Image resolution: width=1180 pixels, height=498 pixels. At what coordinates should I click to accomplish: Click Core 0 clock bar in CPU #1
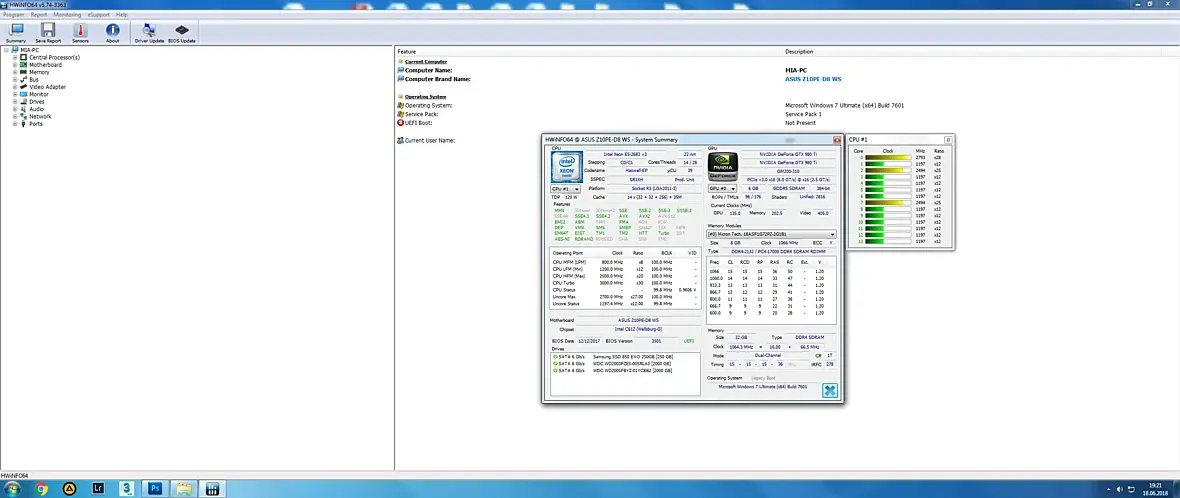click(889, 158)
